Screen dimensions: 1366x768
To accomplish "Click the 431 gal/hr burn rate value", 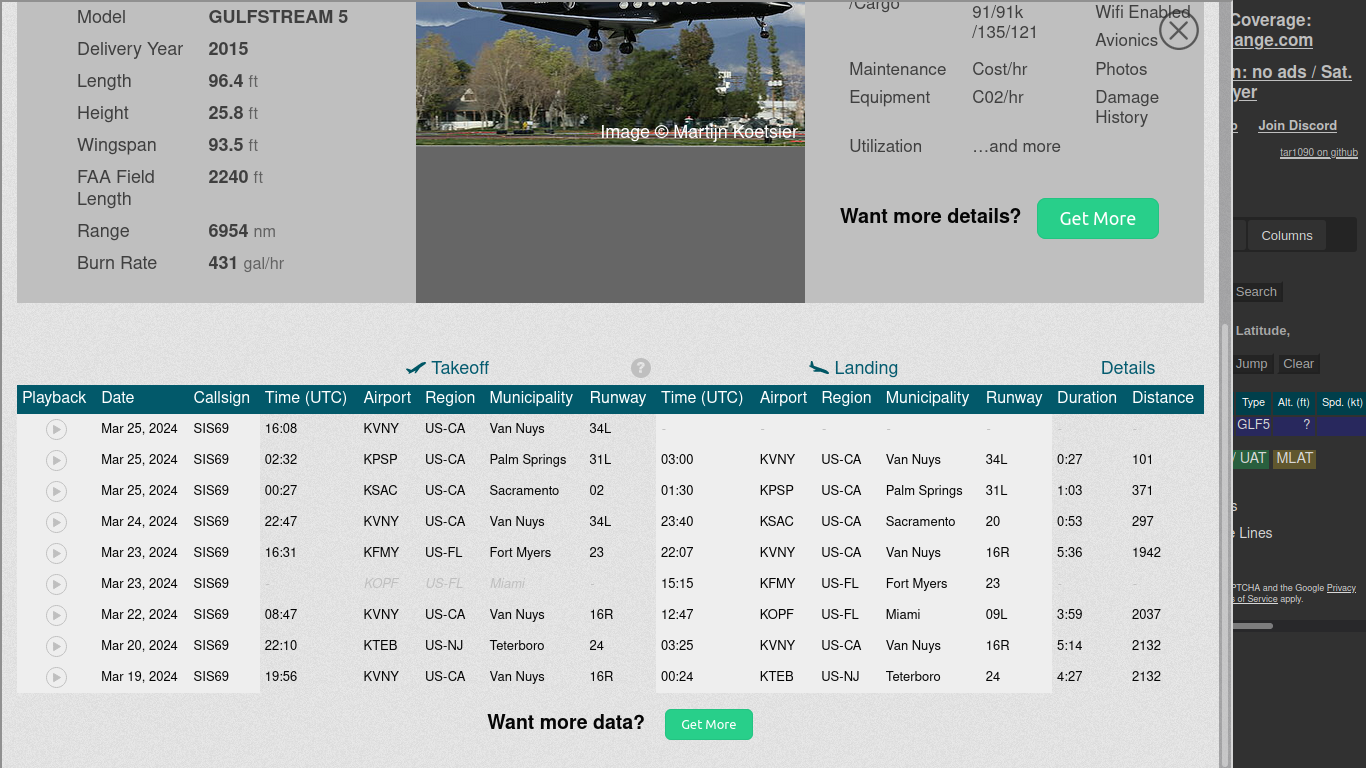I will (x=246, y=263).
